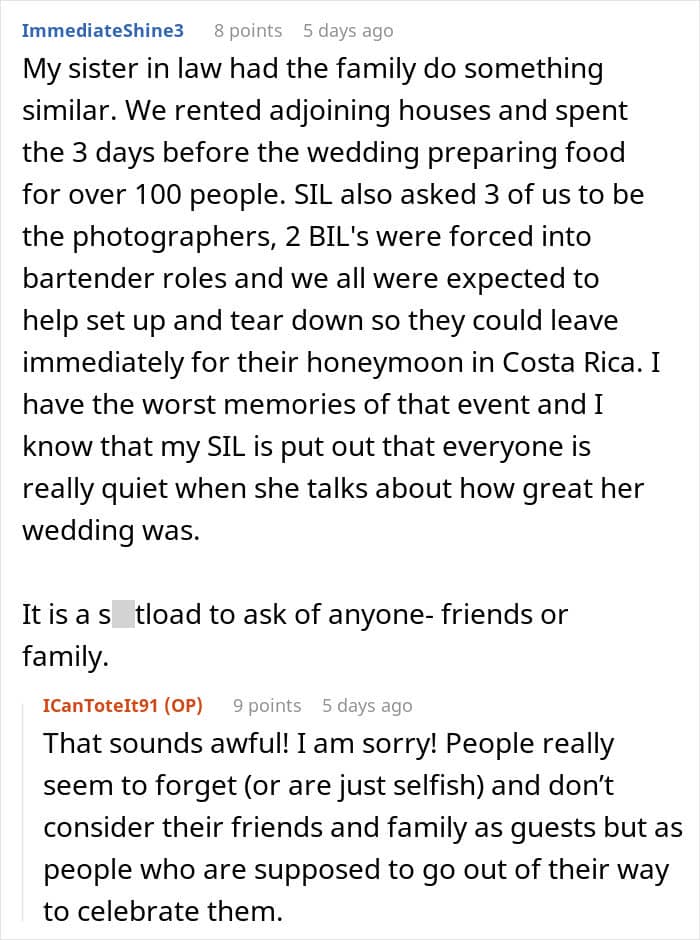Click the (OP) tag beside ICanToteIt91
This screenshot has height=940, width=700.
[x=180, y=705]
